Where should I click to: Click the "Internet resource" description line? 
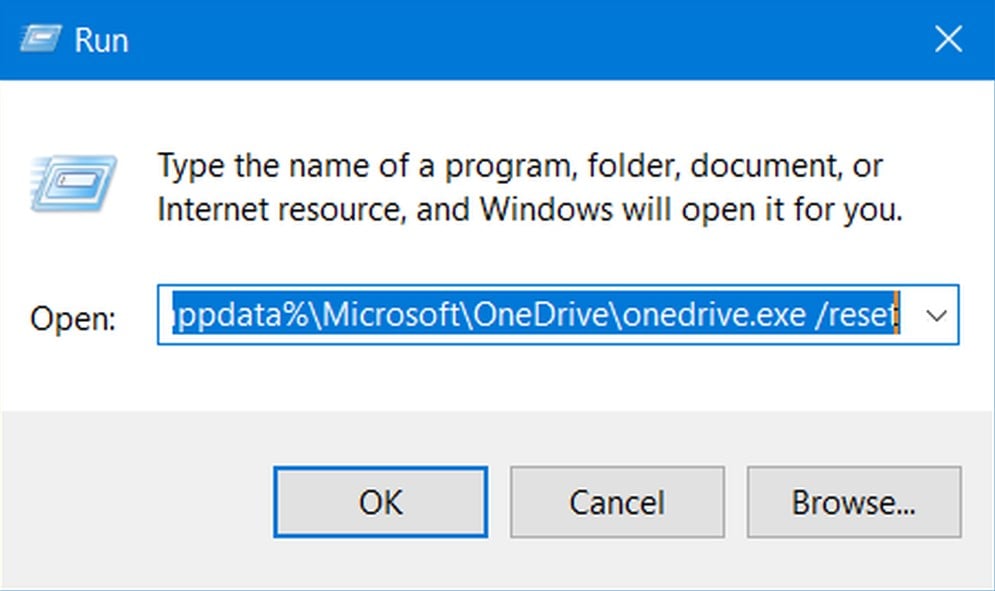pos(530,211)
